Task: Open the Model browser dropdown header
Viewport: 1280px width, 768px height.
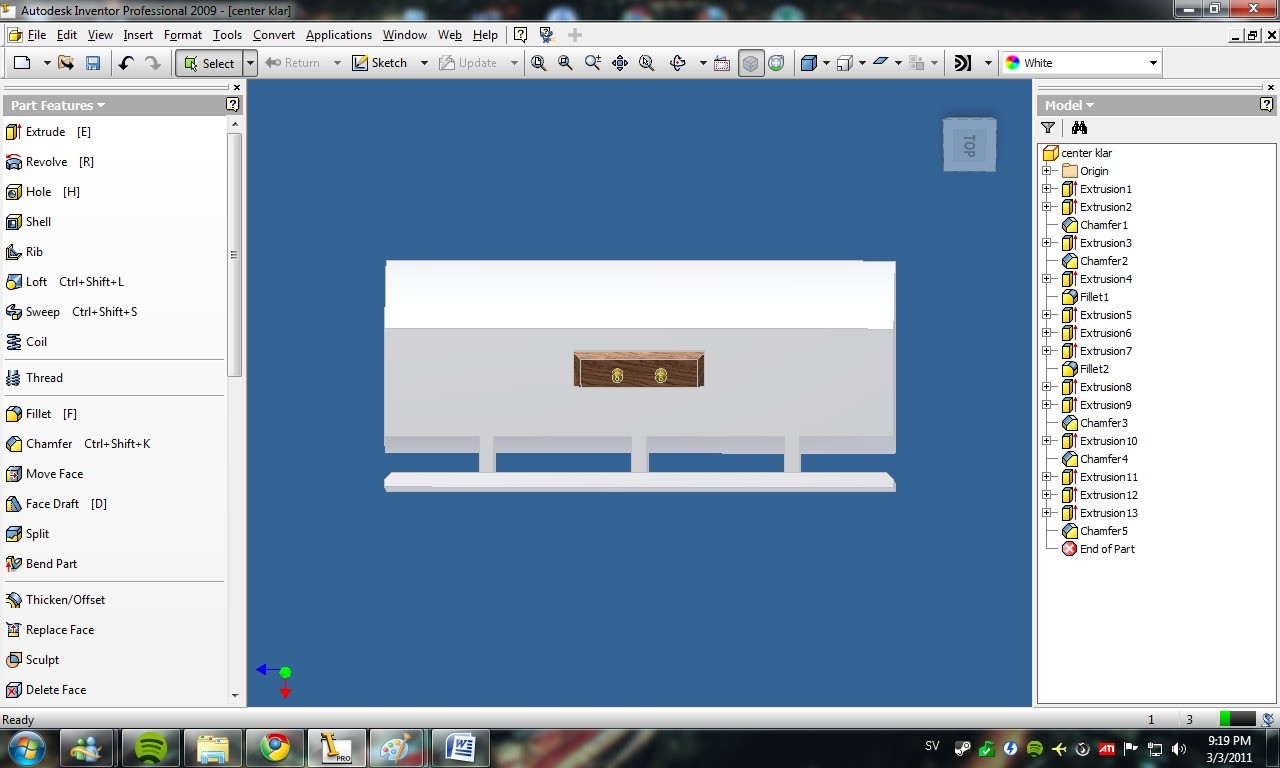Action: (x=1069, y=105)
